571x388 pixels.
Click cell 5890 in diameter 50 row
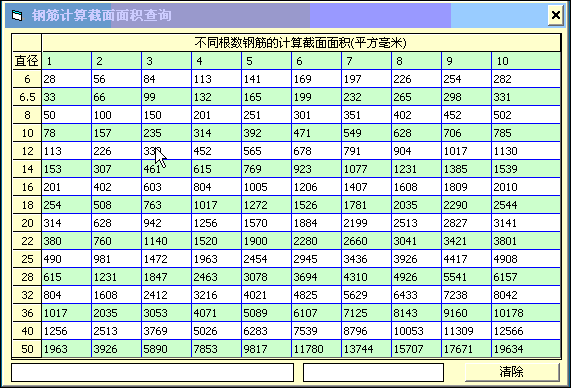166,349
